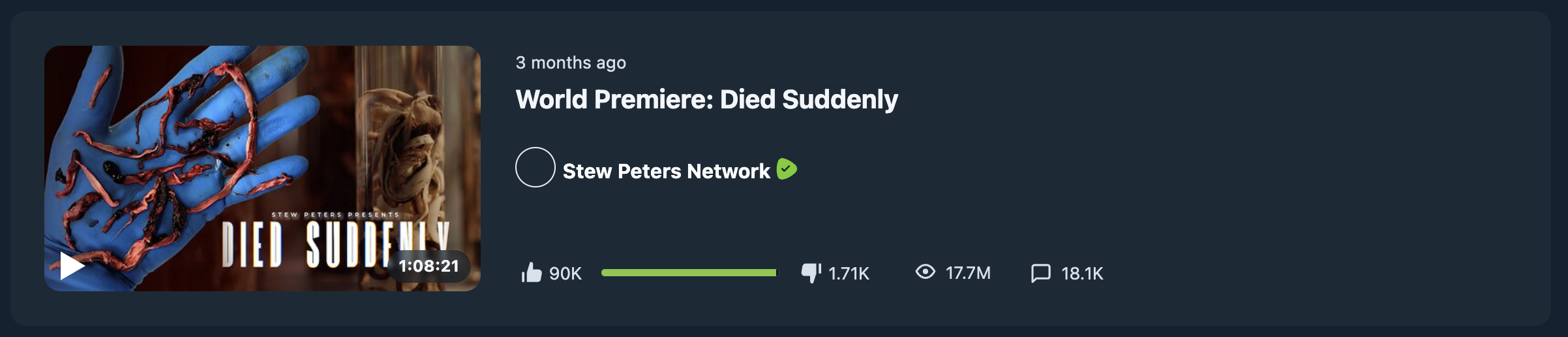The width and height of the screenshot is (1568, 337).
Task: Open the World Premiere: Died Suddenly title
Action: pos(706,99)
